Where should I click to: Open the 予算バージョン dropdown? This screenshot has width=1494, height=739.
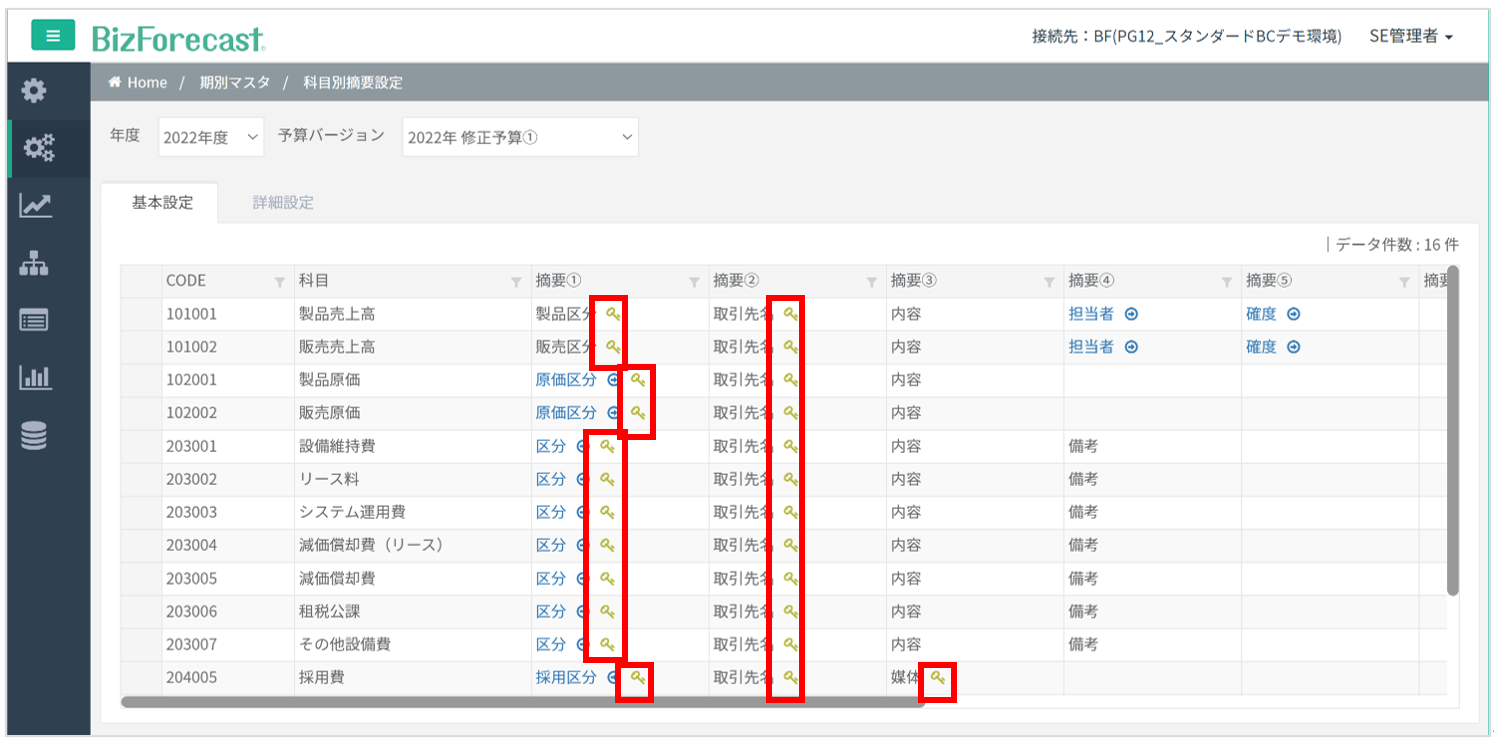click(x=519, y=138)
